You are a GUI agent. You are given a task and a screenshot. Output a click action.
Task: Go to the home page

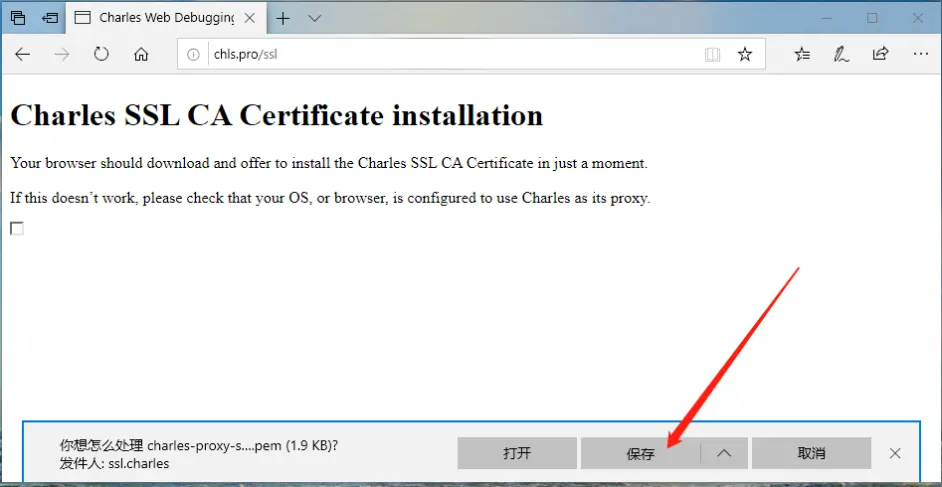(141, 55)
